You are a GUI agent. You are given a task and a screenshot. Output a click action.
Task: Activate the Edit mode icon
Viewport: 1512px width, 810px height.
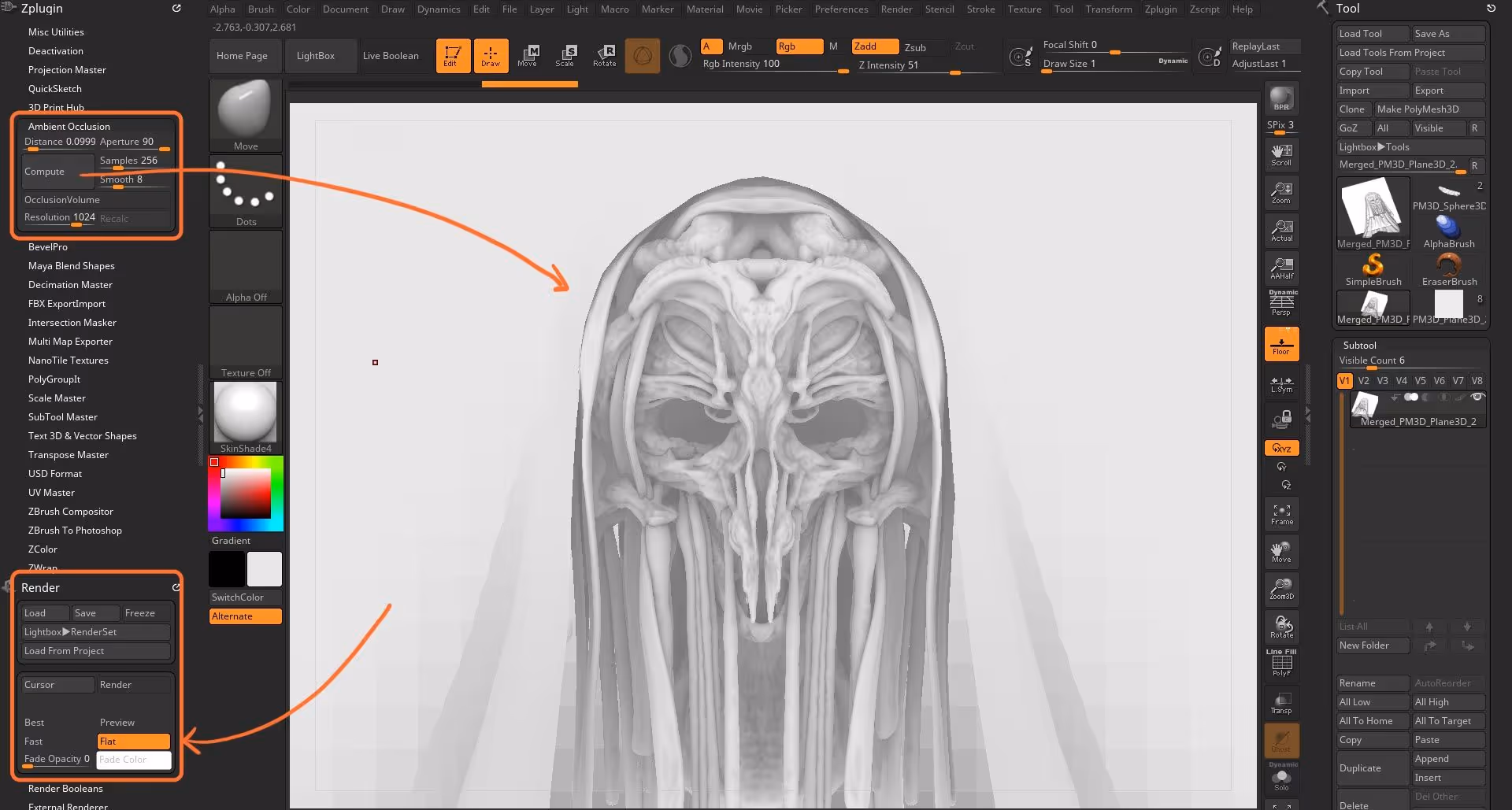(453, 56)
